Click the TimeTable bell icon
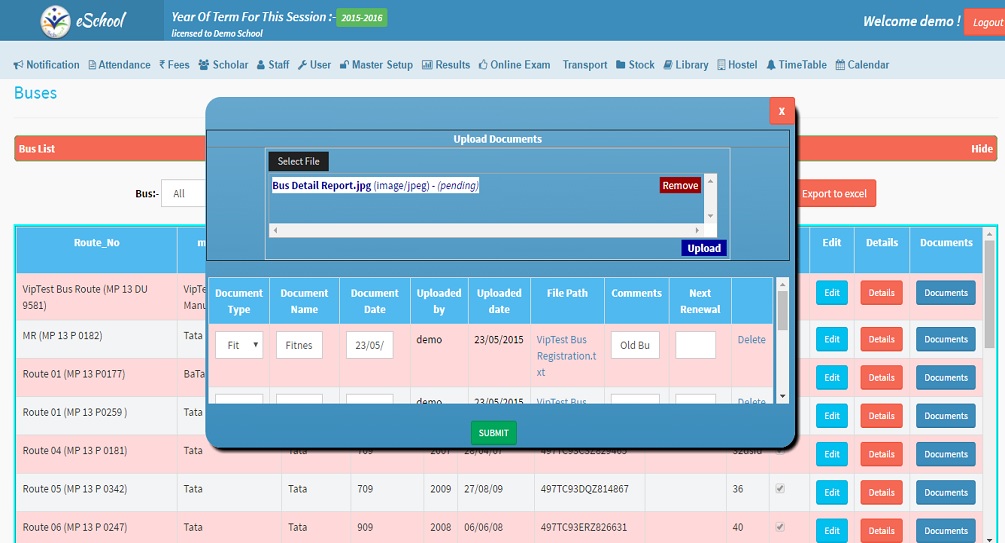The height and width of the screenshot is (543, 1005). click(x=771, y=65)
